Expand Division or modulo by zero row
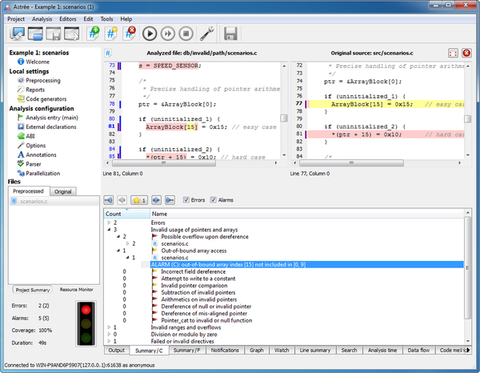The height and width of the screenshot is (373, 480). [109, 334]
